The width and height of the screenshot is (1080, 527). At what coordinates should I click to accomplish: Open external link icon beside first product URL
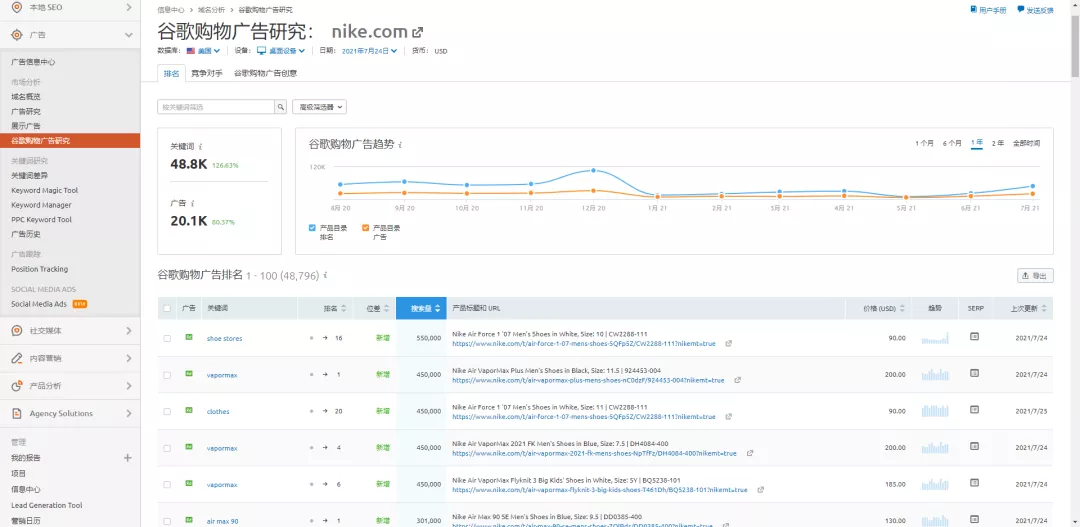[728, 343]
